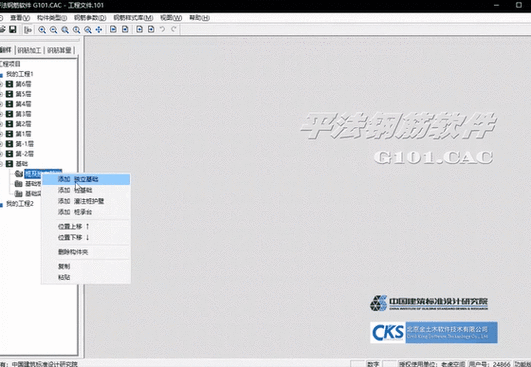The height and width of the screenshot is (367, 531).
Task: Expand the 第2层 tree node
Action: pyautogui.click(x=1, y=124)
